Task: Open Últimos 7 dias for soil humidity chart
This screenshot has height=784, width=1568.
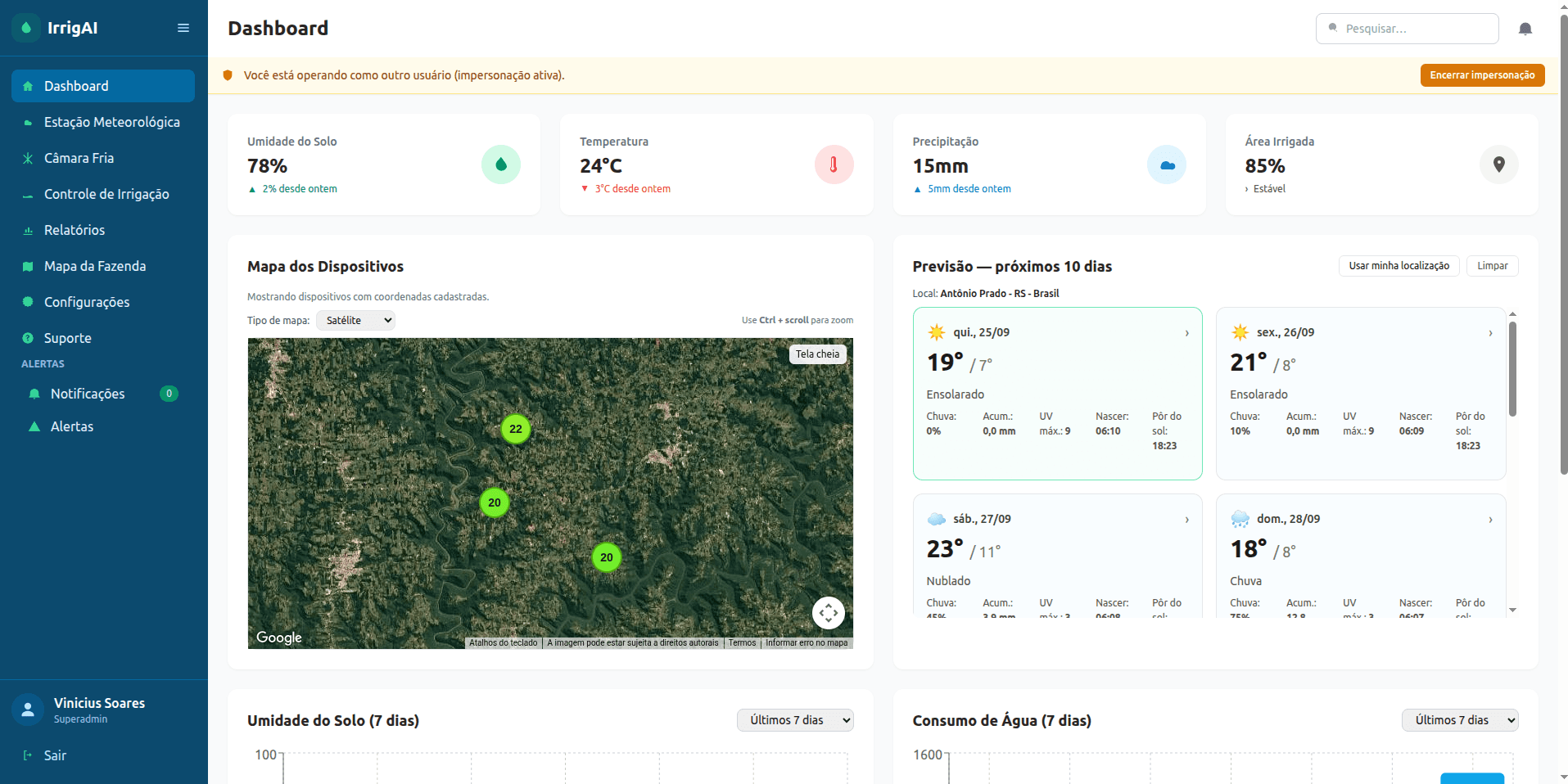Action: click(x=793, y=720)
